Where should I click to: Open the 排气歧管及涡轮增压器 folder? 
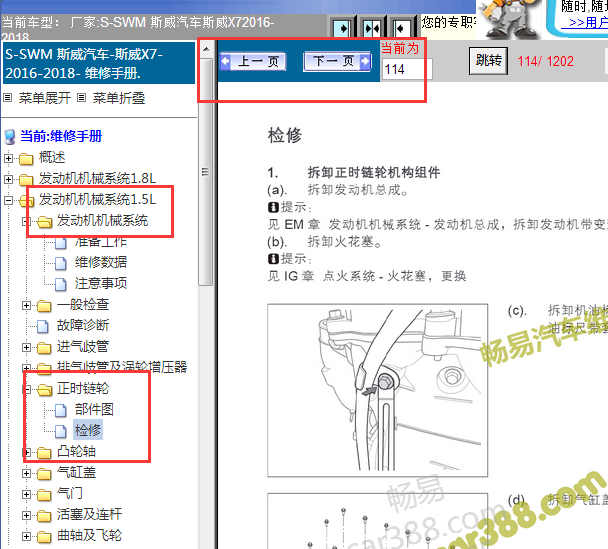click(x=122, y=367)
